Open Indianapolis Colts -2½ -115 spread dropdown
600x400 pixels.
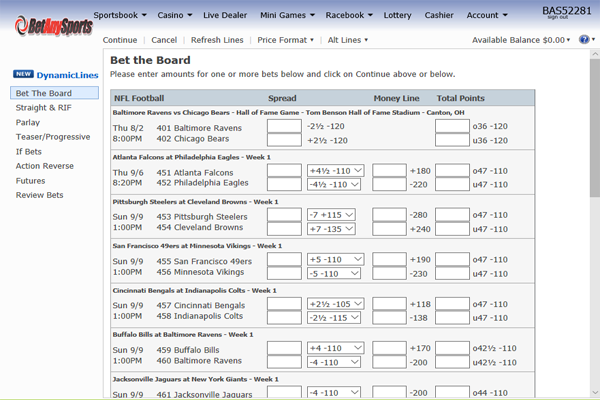tap(334, 318)
